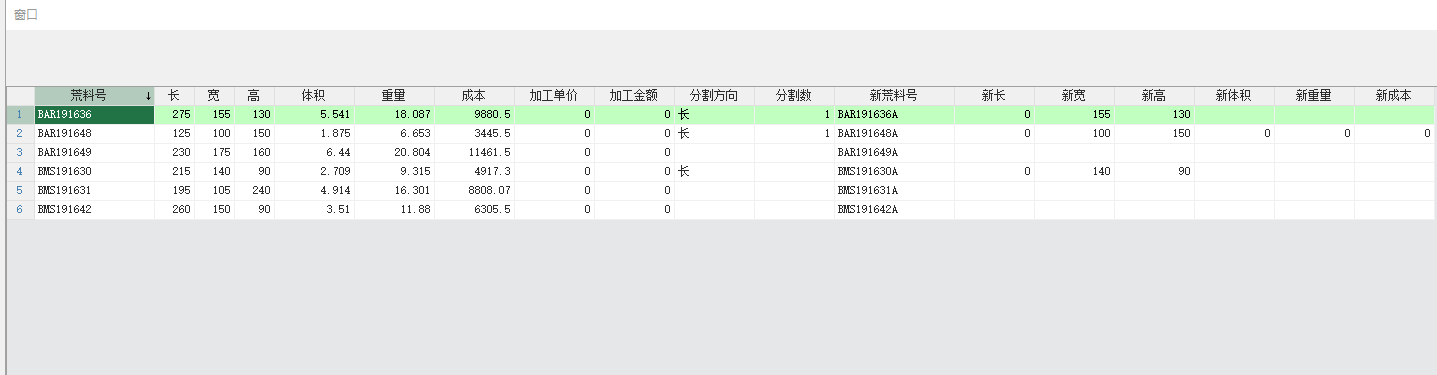The image size is (1437, 375).
Task: Select the BAR191636A new block cell
Action: point(895,115)
